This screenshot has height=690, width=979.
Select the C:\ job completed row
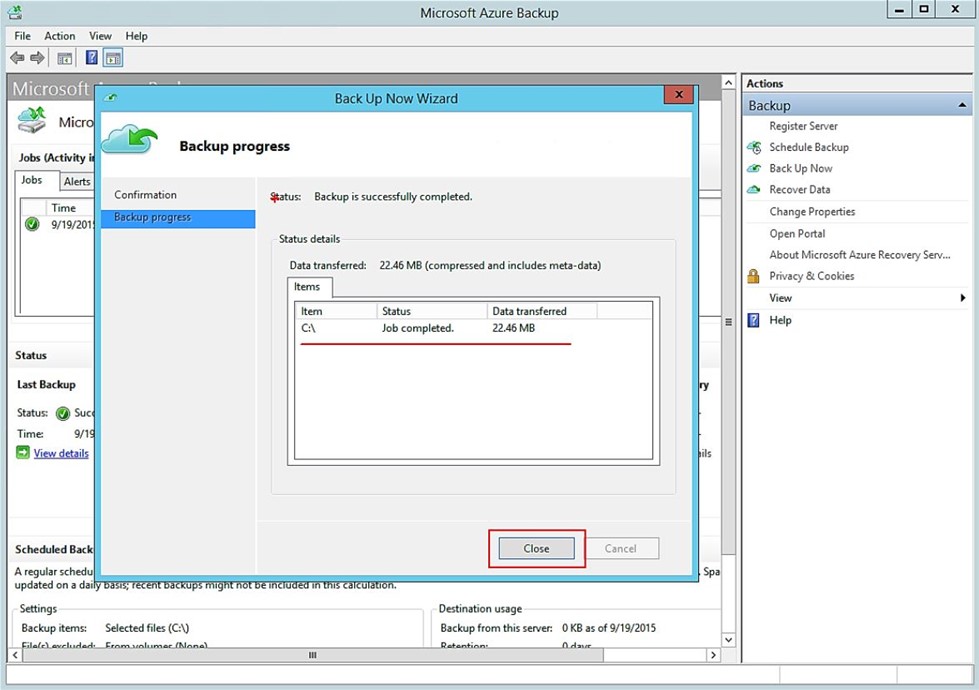[420, 328]
